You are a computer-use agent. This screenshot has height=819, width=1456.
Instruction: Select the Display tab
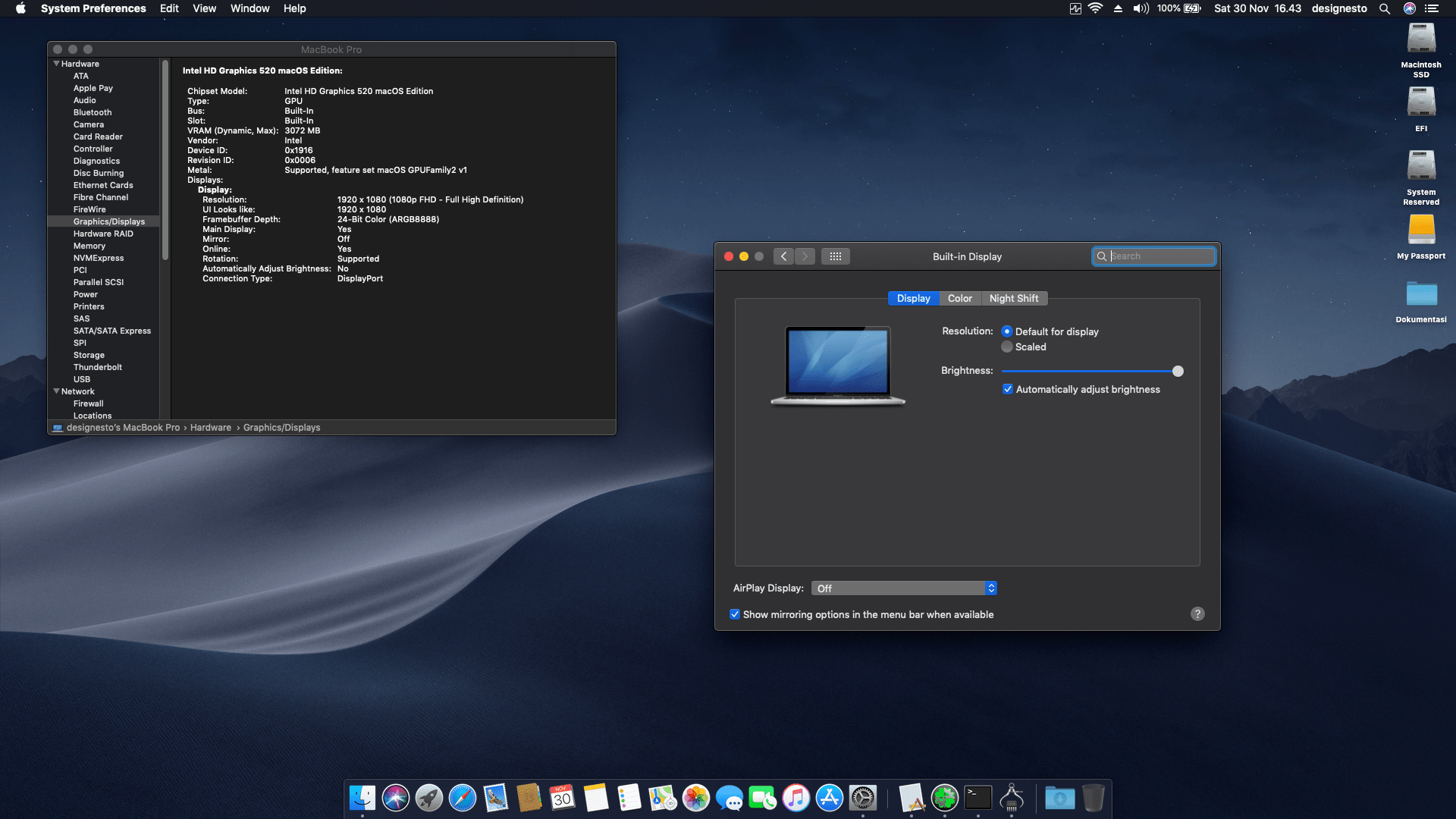pyautogui.click(x=913, y=298)
